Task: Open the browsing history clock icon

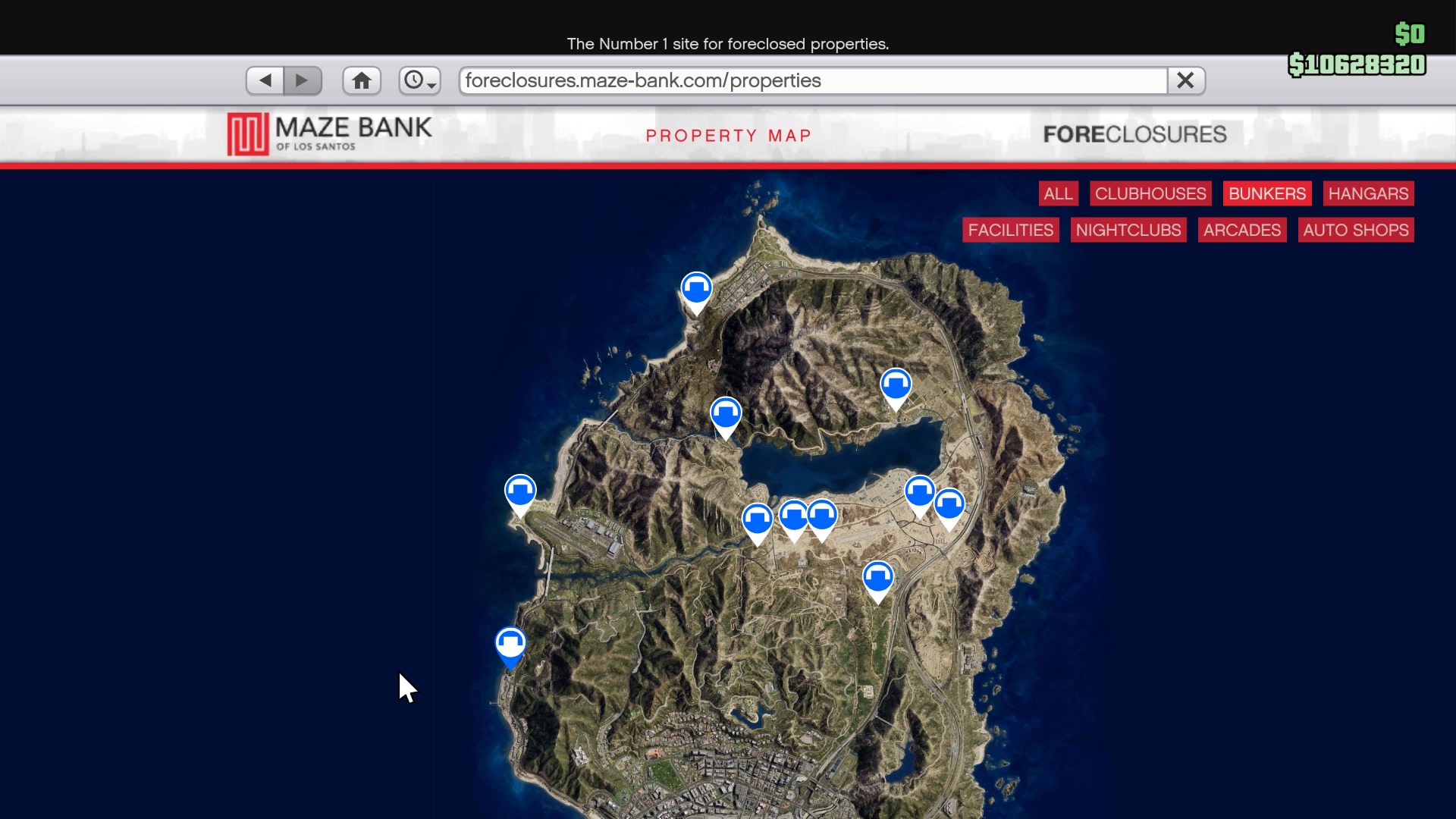Action: (x=414, y=80)
